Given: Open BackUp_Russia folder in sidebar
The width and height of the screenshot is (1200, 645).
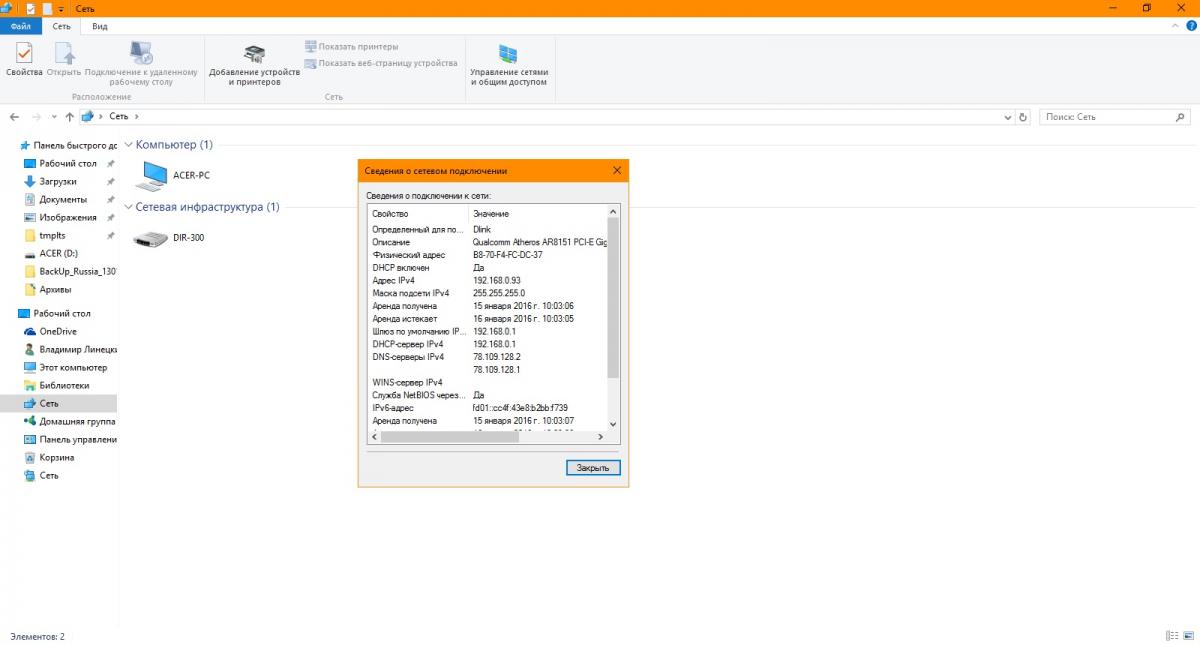Looking at the screenshot, I should pos(70,271).
